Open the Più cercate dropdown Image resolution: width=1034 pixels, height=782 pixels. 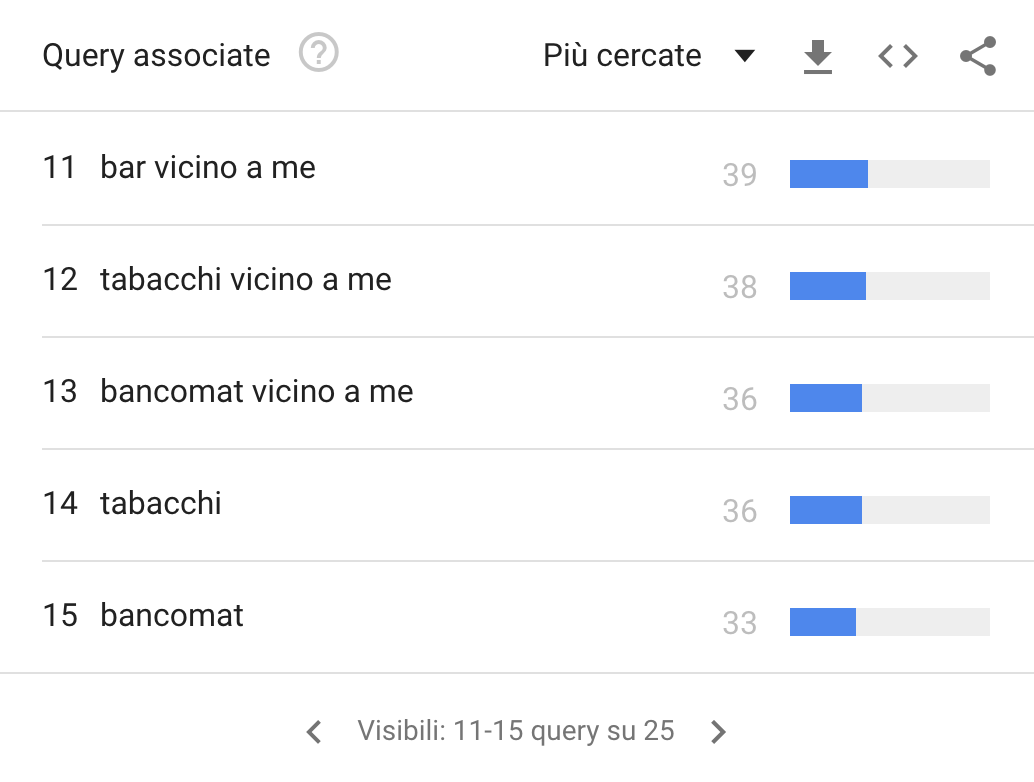[622, 56]
